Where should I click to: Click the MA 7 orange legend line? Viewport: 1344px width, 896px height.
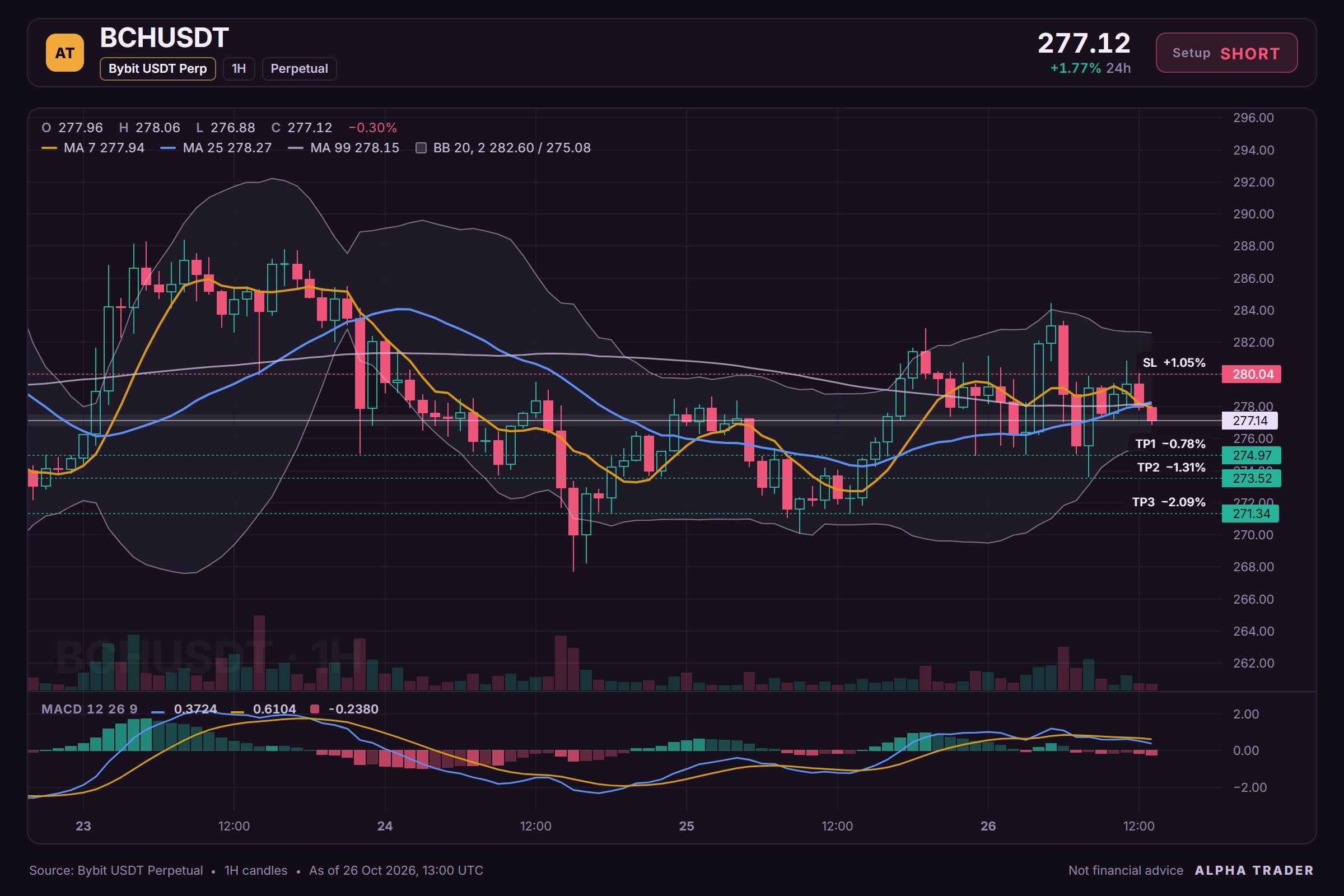point(49,148)
